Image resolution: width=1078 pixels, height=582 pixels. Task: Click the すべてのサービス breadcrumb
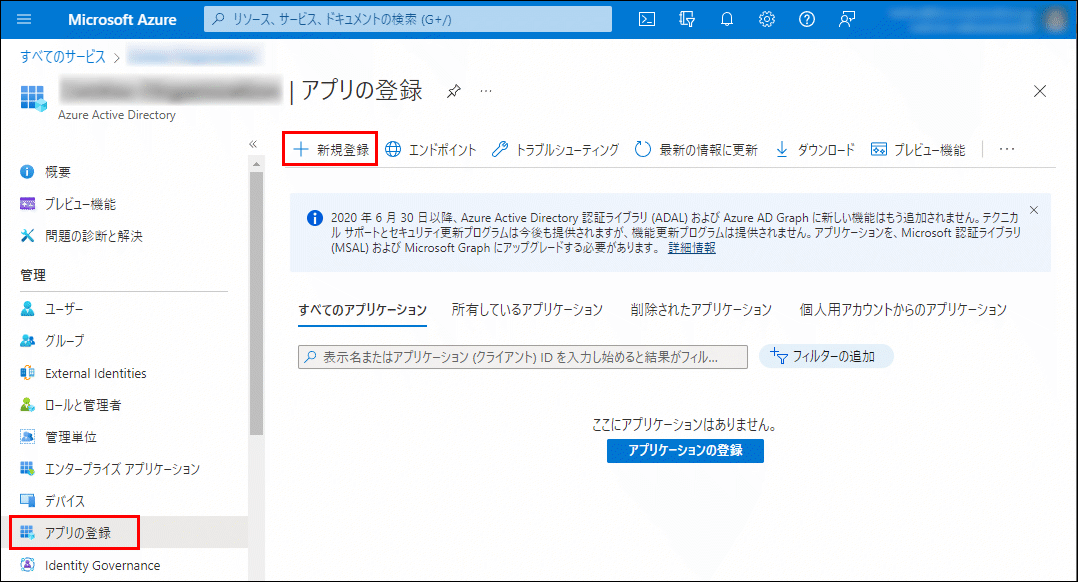coord(63,56)
